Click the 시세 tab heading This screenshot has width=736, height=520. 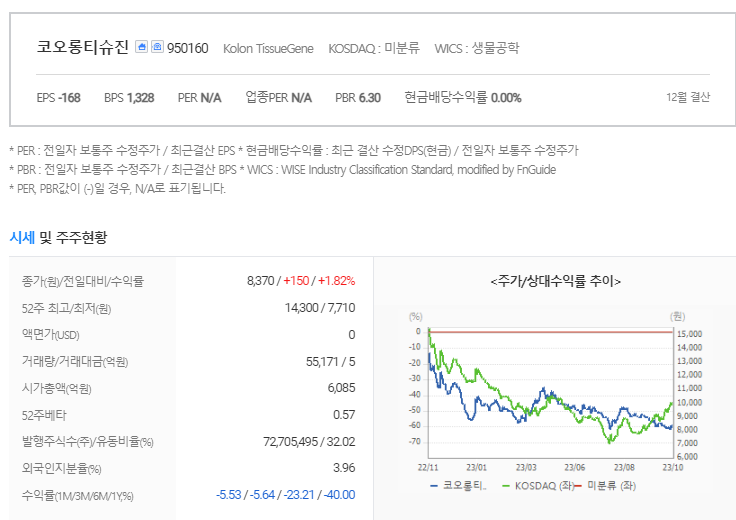22,237
